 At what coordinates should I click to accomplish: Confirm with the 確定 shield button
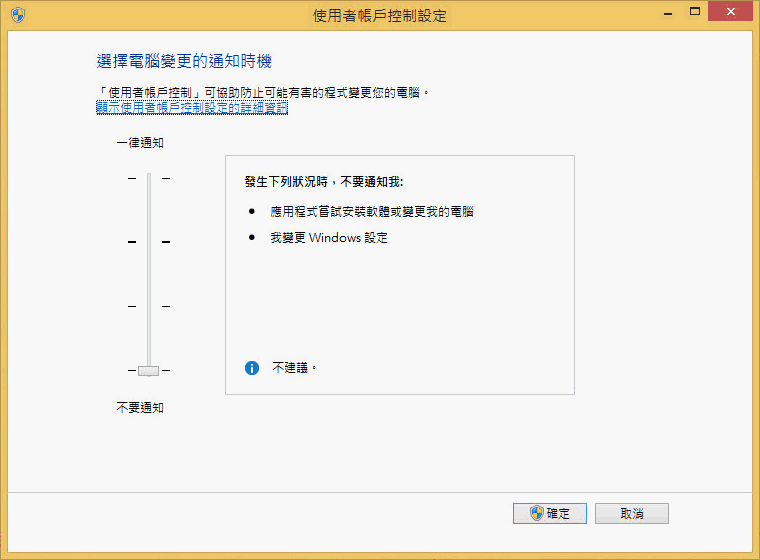point(550,513)
